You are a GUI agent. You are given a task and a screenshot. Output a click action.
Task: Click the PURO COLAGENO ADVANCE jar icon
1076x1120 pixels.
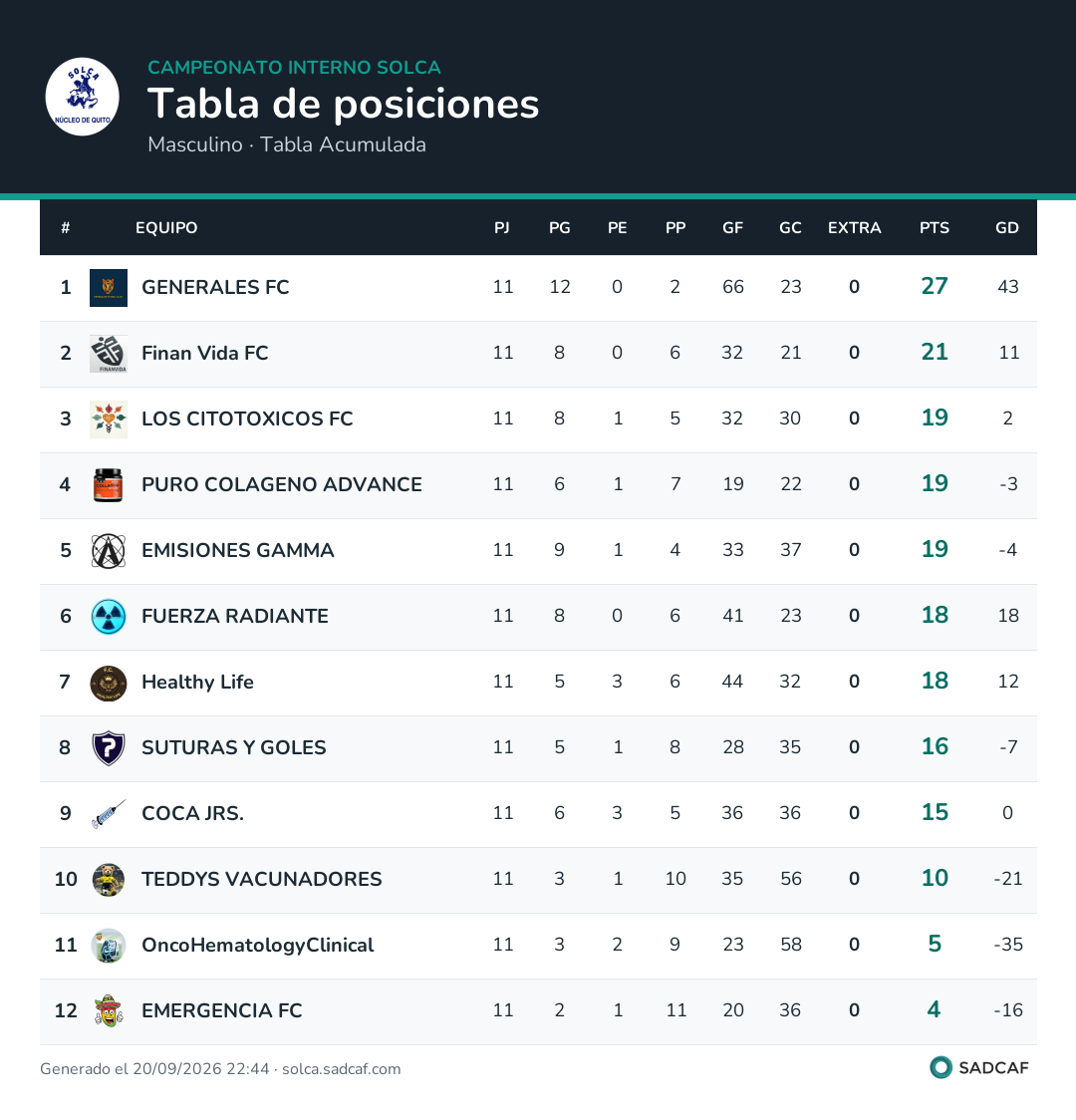[109, 484]
